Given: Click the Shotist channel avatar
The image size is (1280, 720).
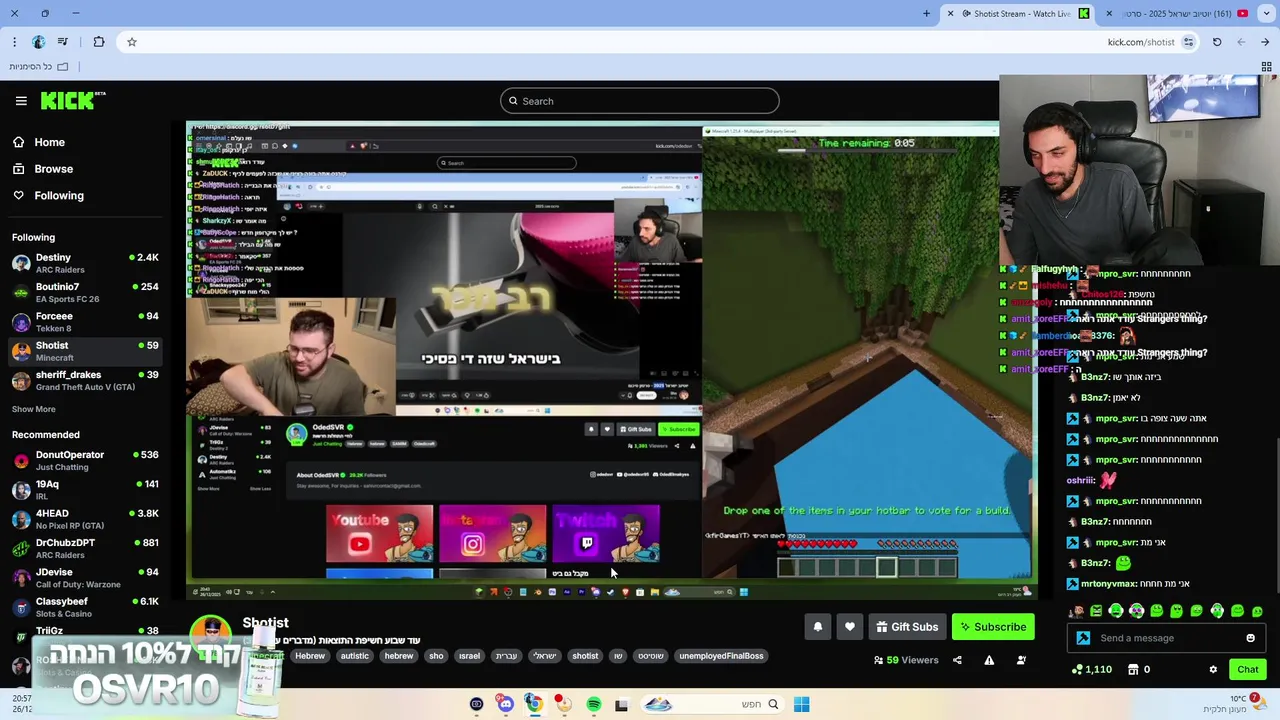Looking at the screenshot, I should [211, 633].
